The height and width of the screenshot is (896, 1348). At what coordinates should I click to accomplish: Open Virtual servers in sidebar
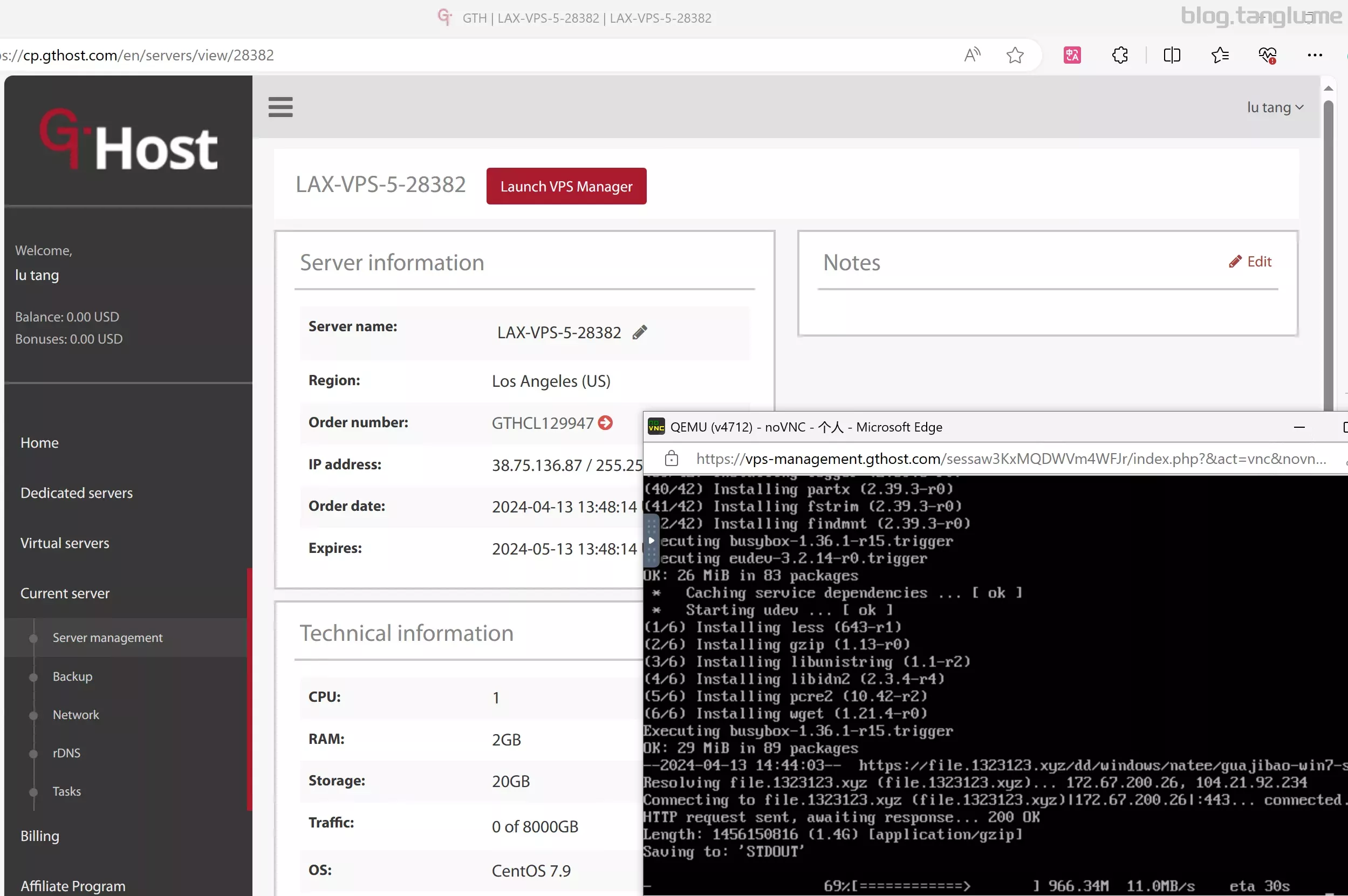65,543
